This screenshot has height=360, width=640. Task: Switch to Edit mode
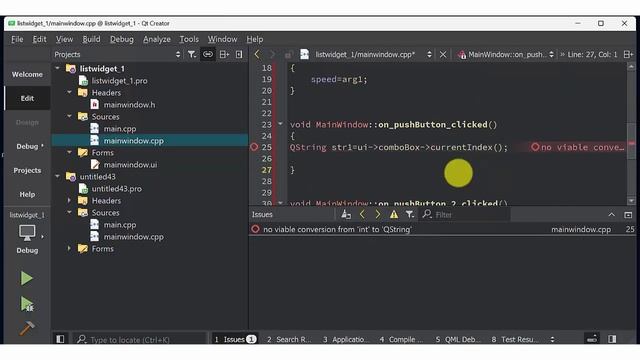[x=27, y=98]
